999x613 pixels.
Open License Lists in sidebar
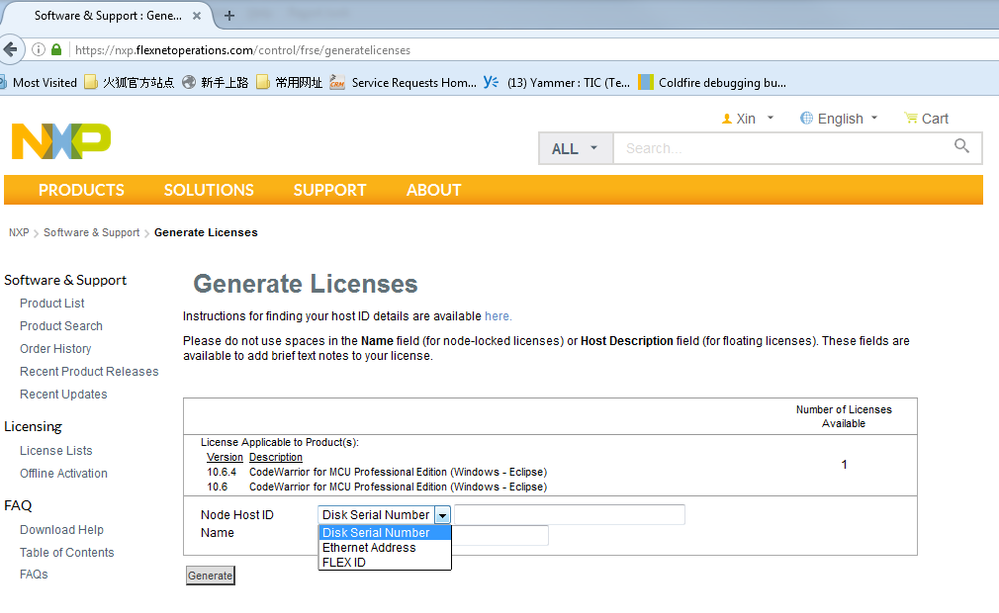coord(56,451)
